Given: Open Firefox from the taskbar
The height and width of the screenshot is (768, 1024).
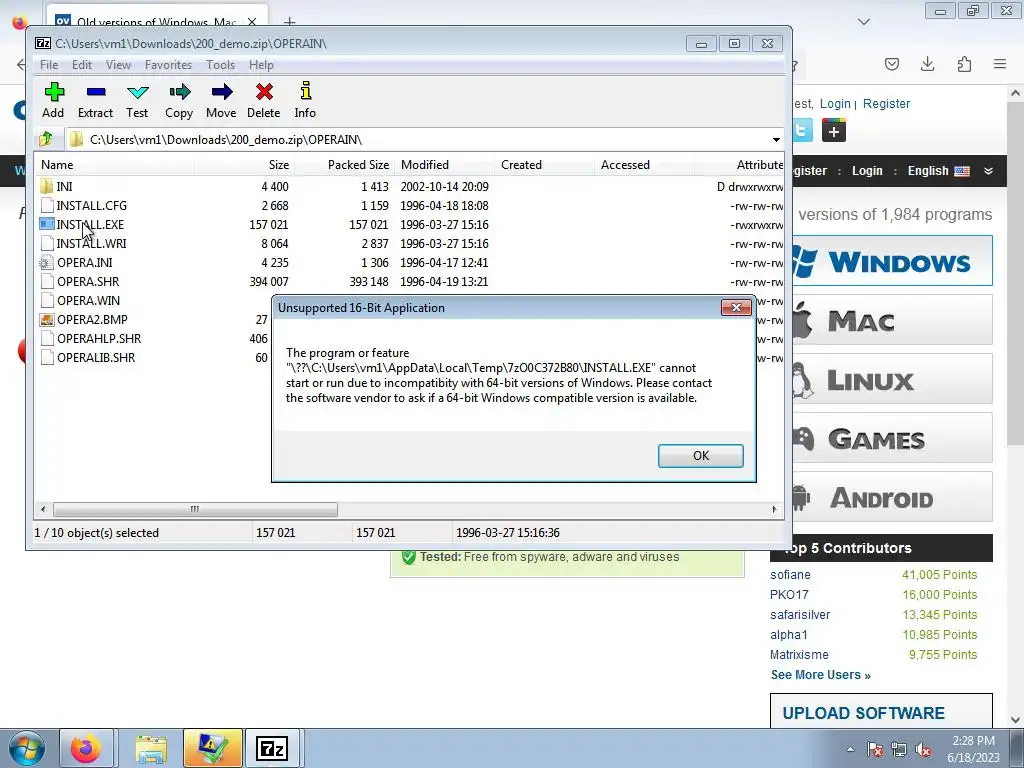Looking at the screenshot, I should pyautogui.click(x=86, y=748).
